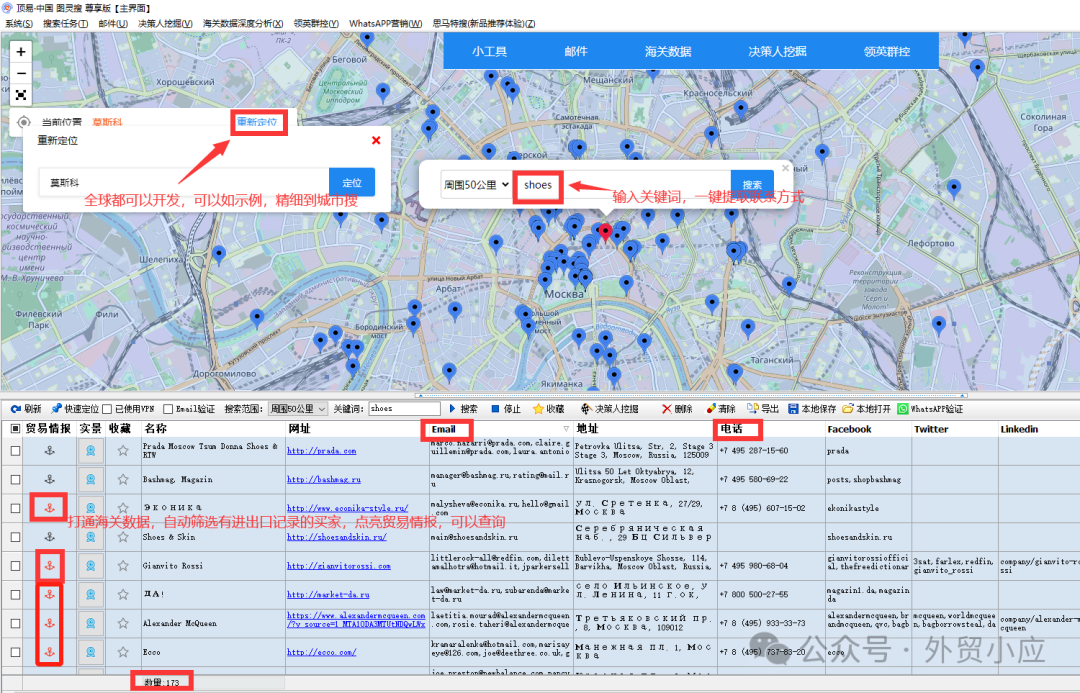Click the red center pin on map
1080x693 pixels.
click(x=605, y=232)
